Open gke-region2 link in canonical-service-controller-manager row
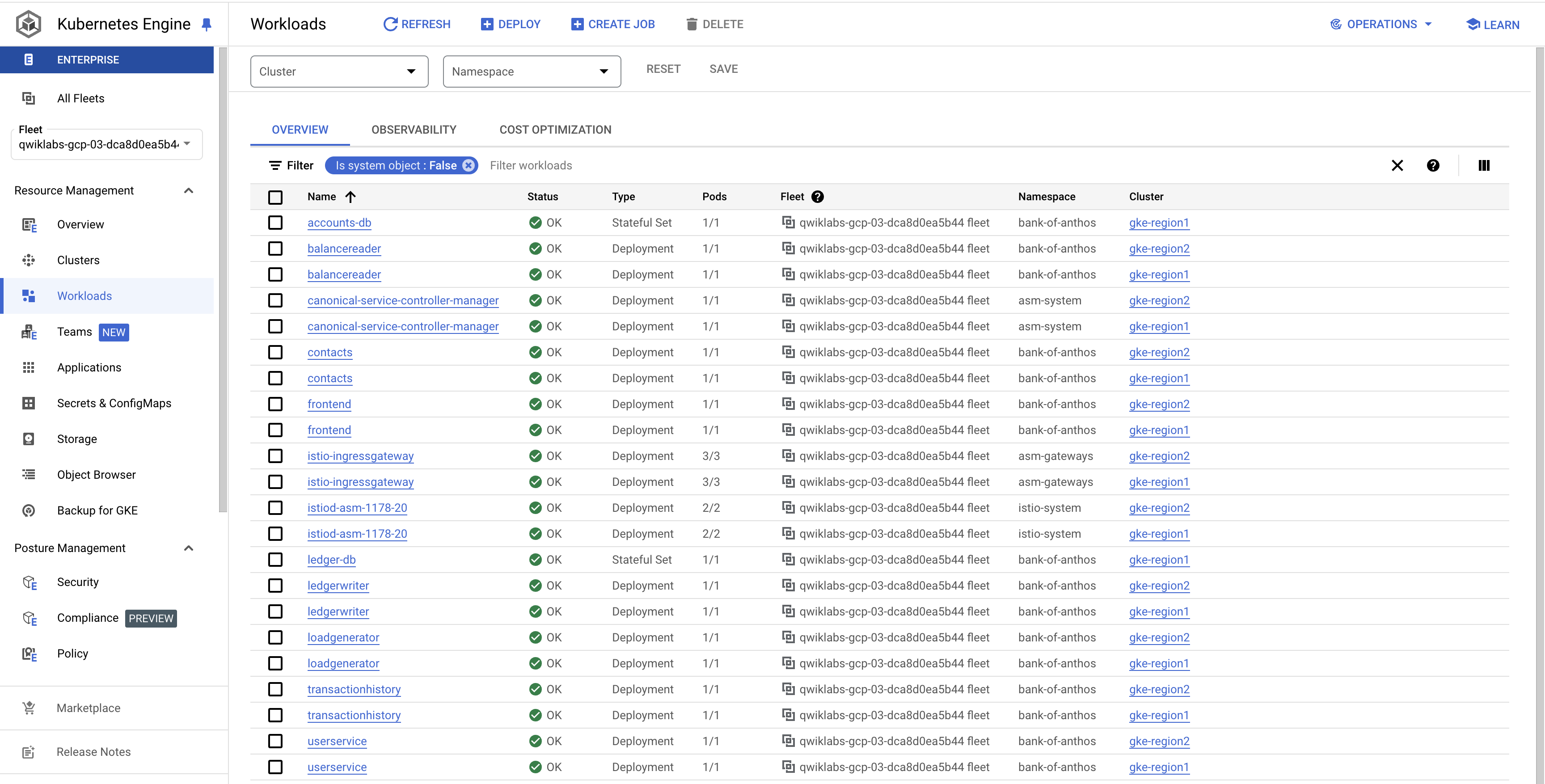Screen dimensions: 1545x784 point(1159,300)
